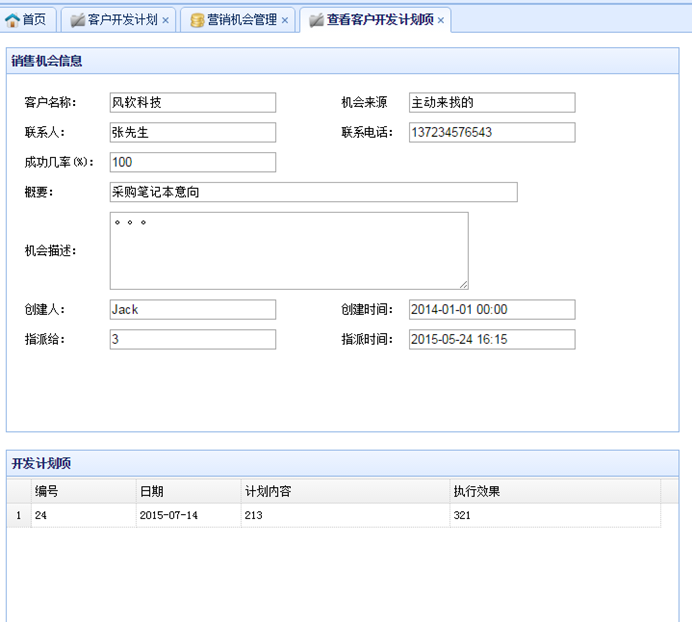Image resolution: width=692 pixels, height=622 pixels.
Task: Close the 营销机会管理 tab
Action: [x=285, y=20]
